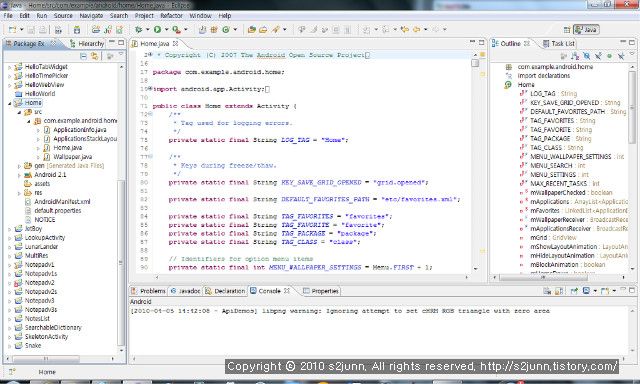This screenshot has width=640, height=384.
Task: Open the Android SDK and AVD Manager icon
Action: [x=77, y=29]
